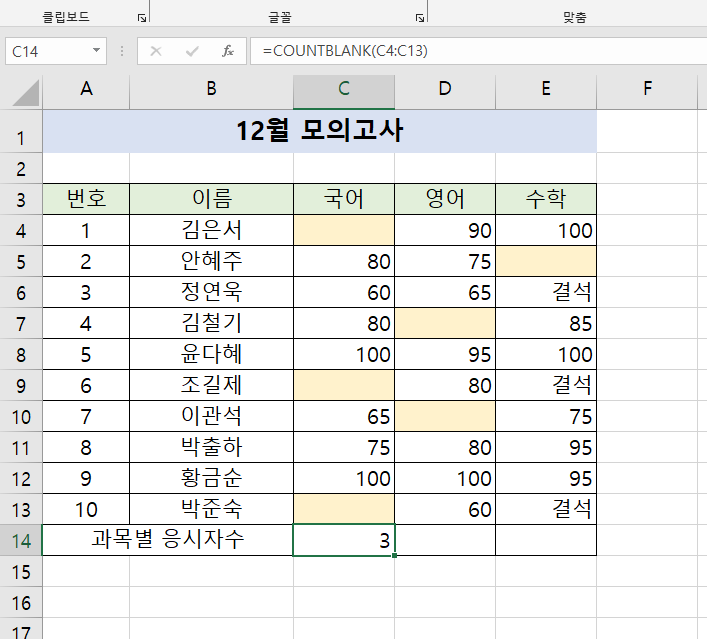Select 박준숙's 수학 cell showing 결석
Screen dimensions: 707x639
[546, 509]
